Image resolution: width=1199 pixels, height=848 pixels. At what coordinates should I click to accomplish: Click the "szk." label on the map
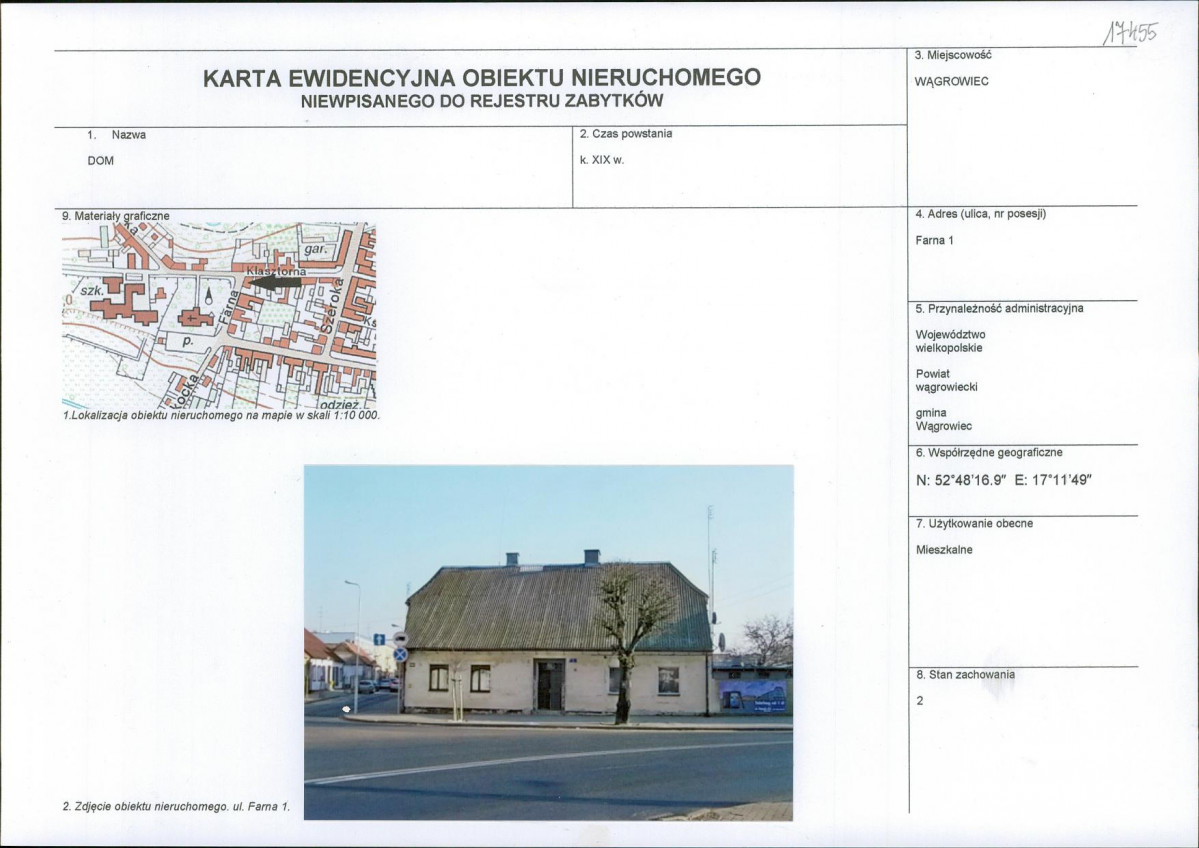pyautogui.click(x=92, y=291)
